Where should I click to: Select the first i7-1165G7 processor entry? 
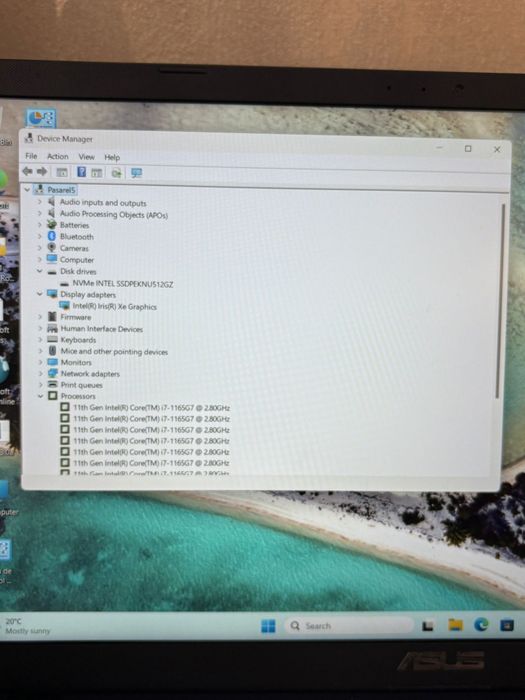click(151, 408)
